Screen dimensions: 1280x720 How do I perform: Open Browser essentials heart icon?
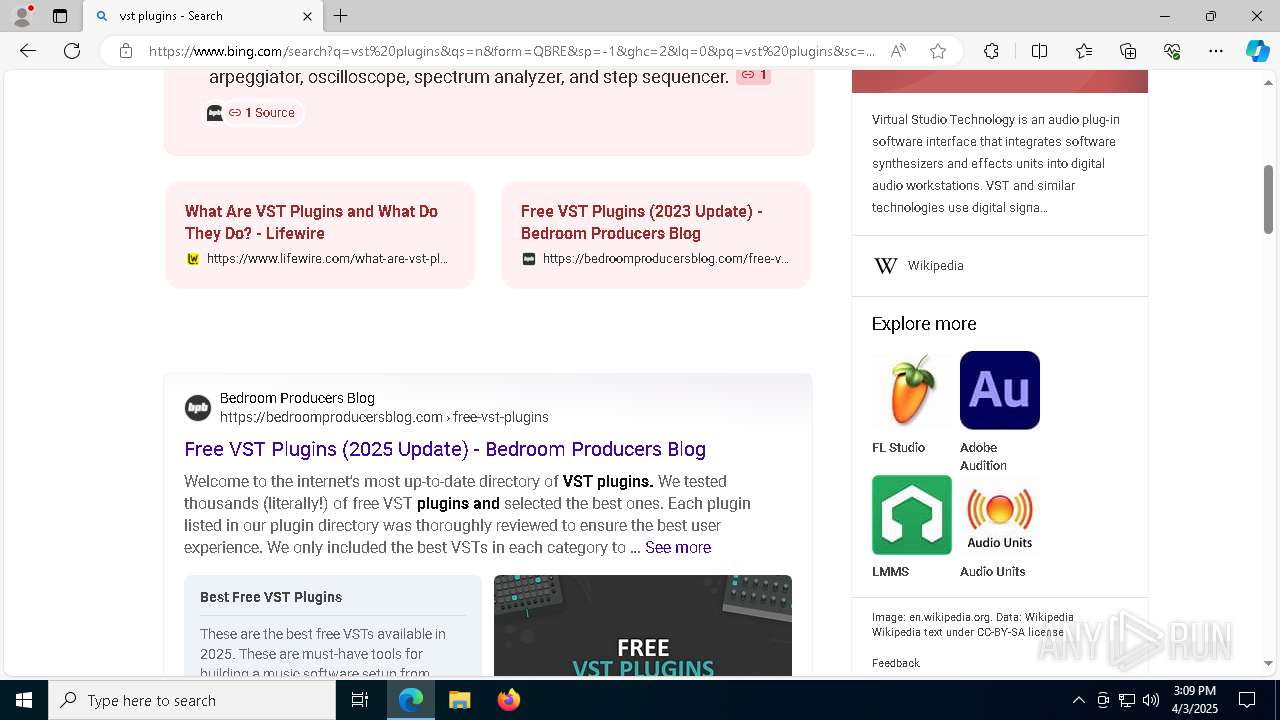click(x=1172, y=51)
